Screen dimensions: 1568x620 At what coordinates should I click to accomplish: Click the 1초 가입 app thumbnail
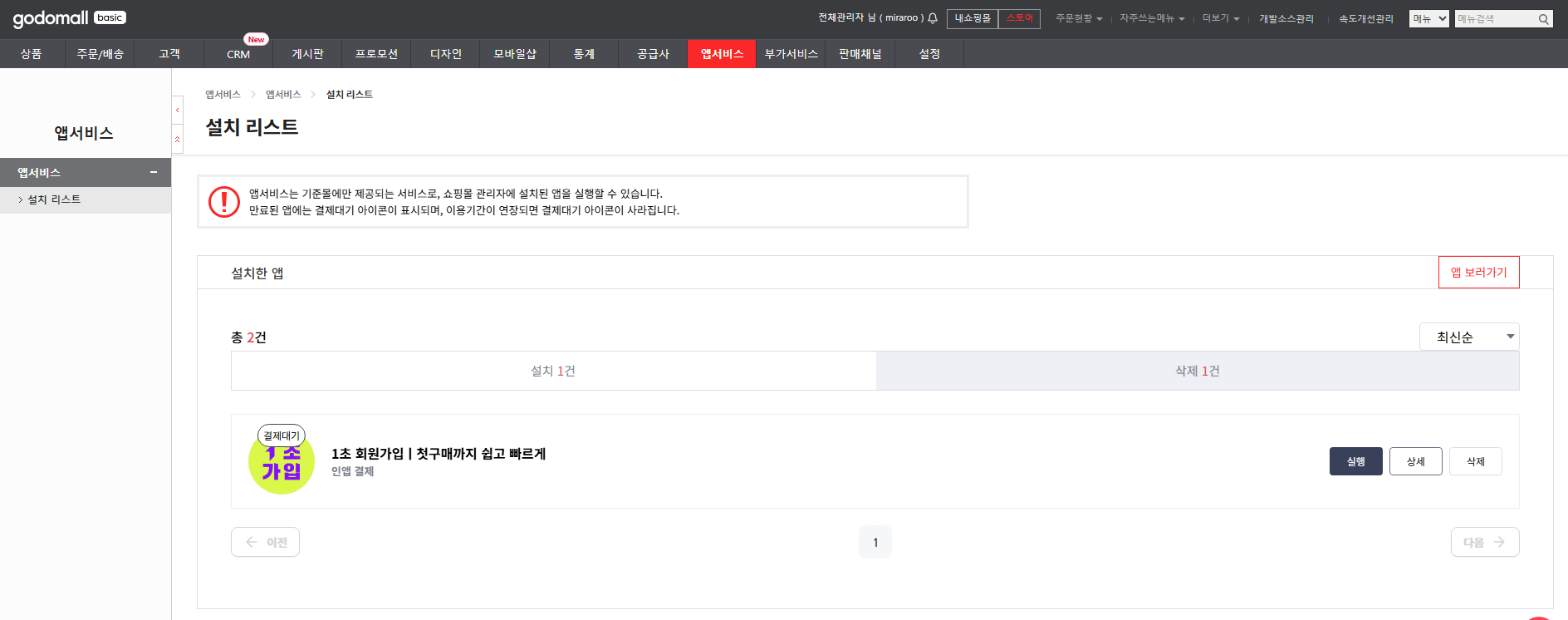click(x=282, y=461)
